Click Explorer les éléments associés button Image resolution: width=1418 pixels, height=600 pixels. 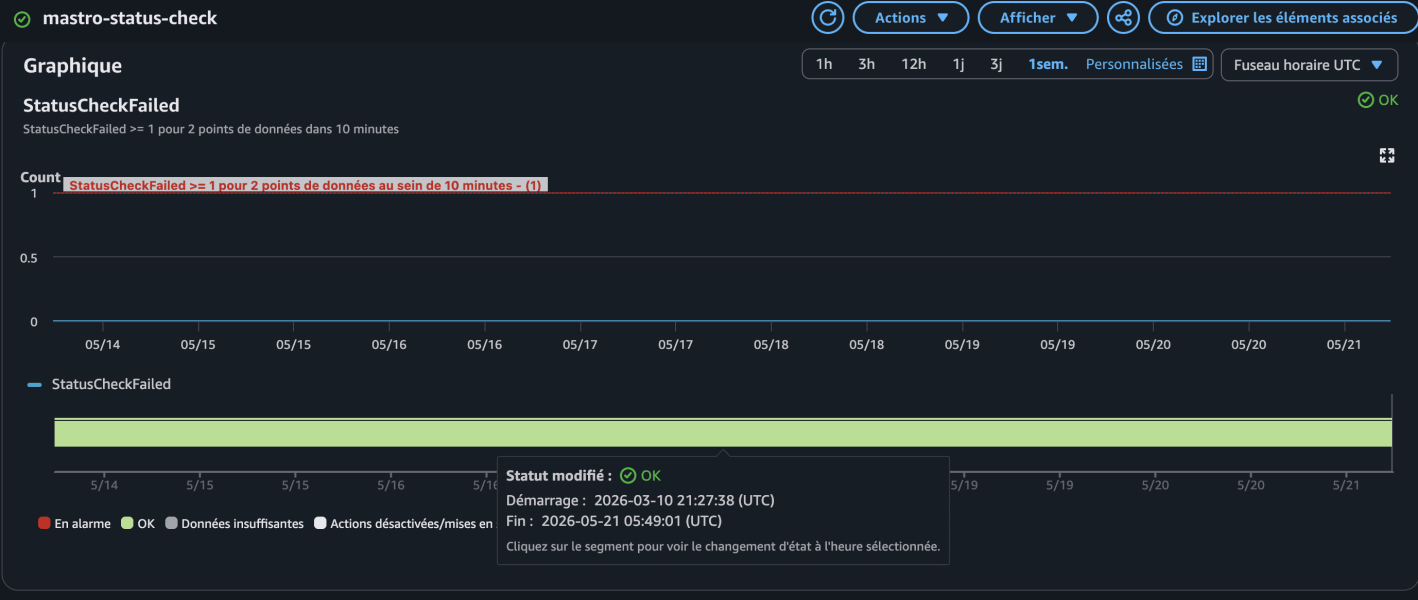[1283, 18]
